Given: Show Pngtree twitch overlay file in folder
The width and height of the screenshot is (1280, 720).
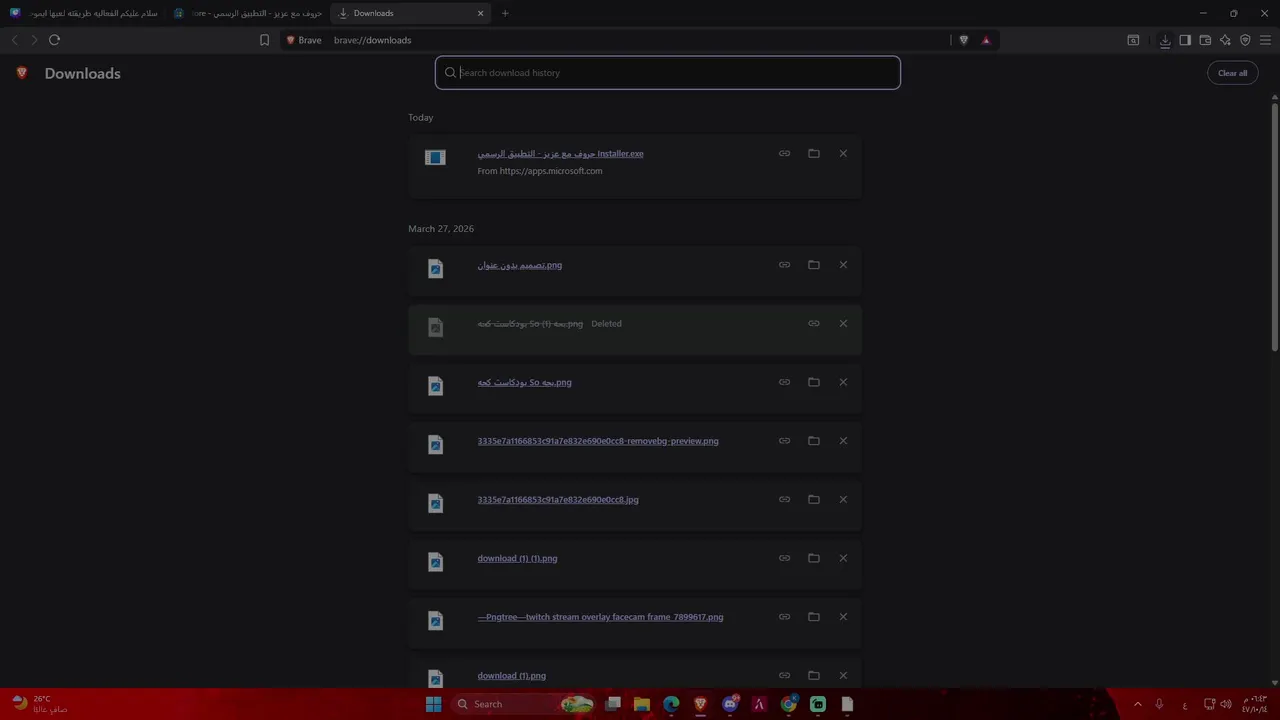Looking at the screenshot, I should coord(814,617).
